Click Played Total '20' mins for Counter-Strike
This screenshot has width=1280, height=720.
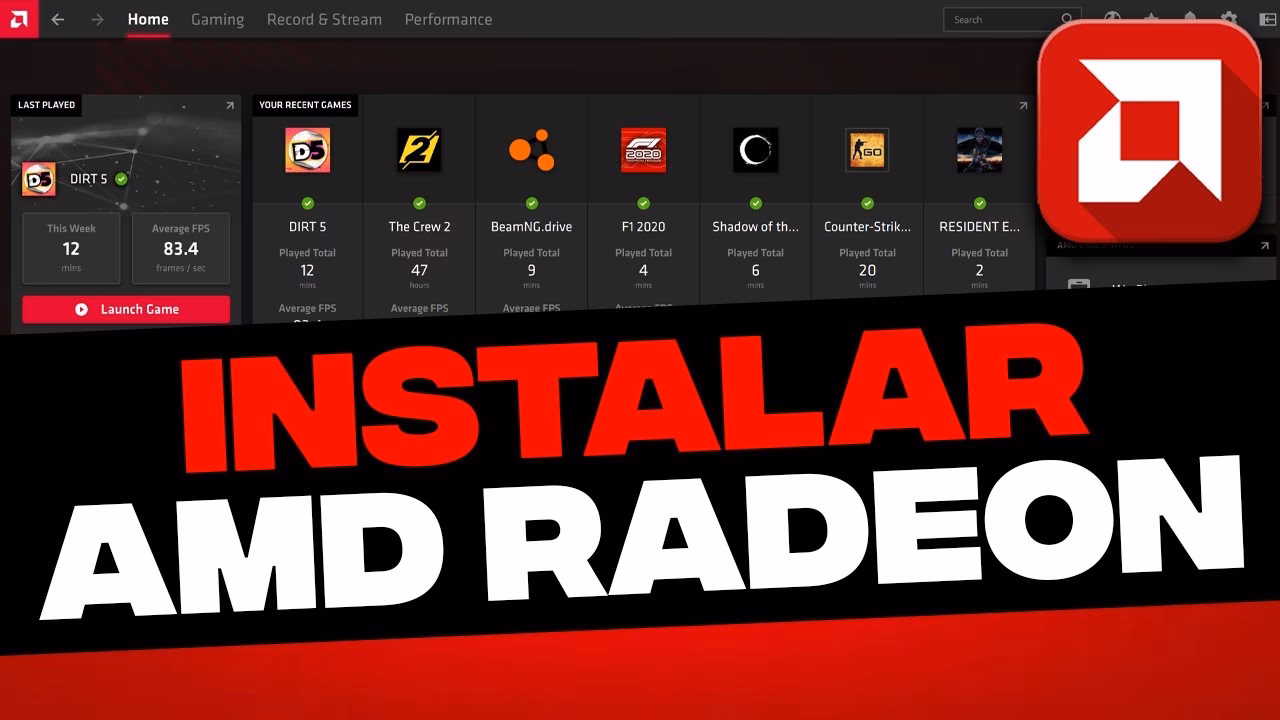click(867, 270)
